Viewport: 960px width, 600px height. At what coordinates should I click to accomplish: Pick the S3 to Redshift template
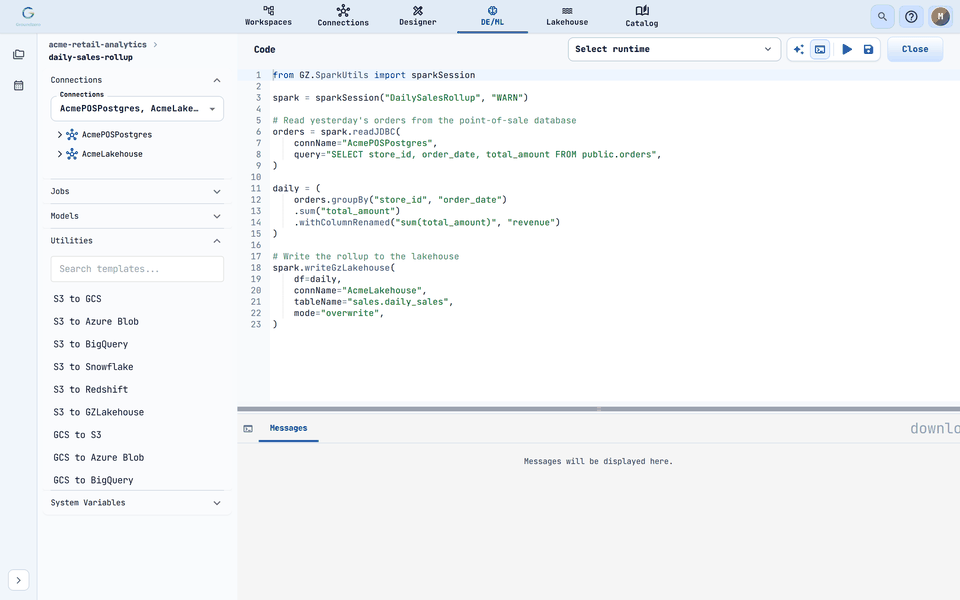click(x=91, y=389)
